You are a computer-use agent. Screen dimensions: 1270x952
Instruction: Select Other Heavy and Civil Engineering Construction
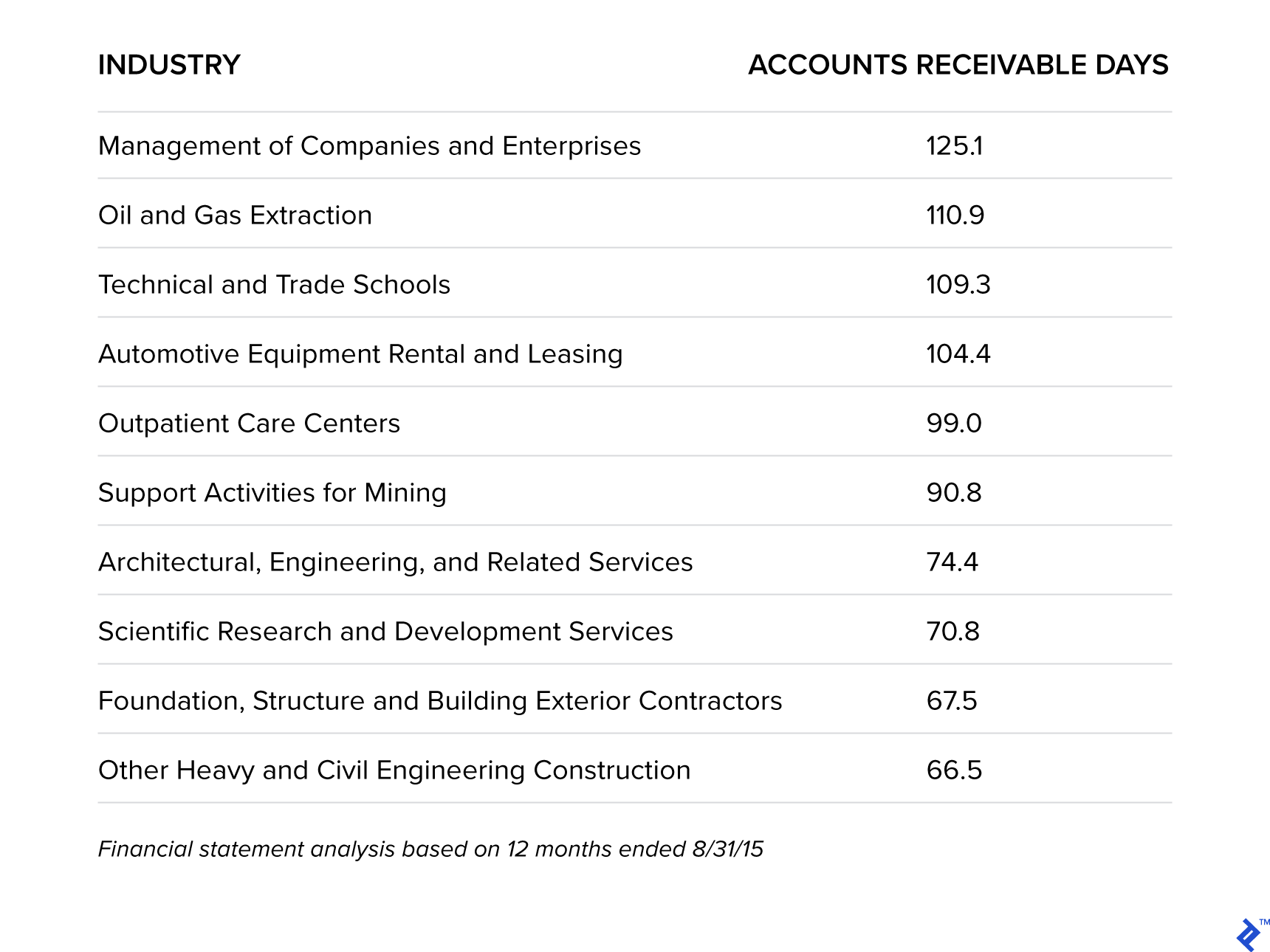pyautogui.click(x=394, y=770)
